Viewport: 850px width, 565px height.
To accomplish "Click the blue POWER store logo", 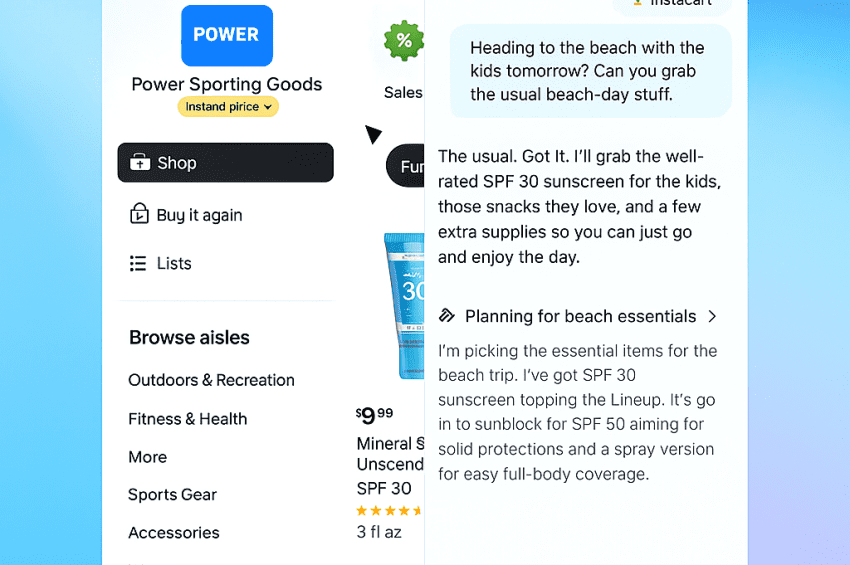I will pos(226,35).
